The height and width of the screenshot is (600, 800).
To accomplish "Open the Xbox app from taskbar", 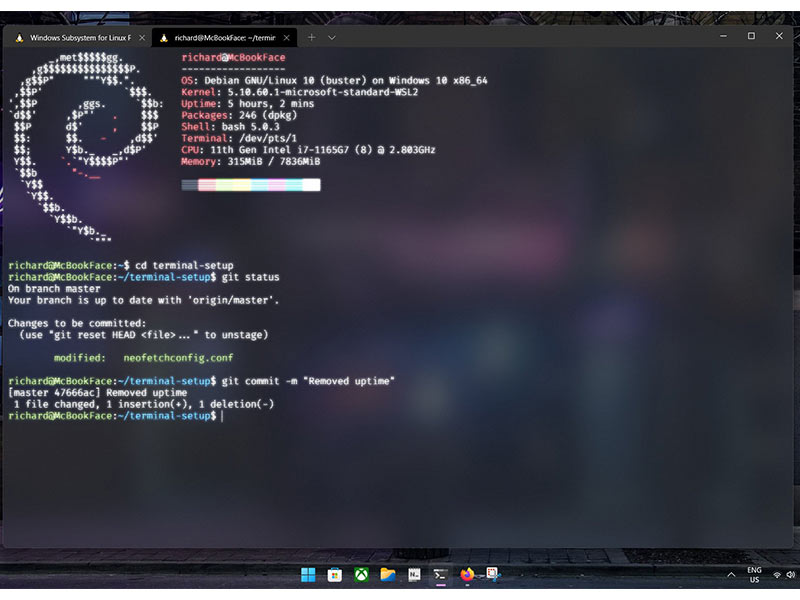I will (361, 575).
